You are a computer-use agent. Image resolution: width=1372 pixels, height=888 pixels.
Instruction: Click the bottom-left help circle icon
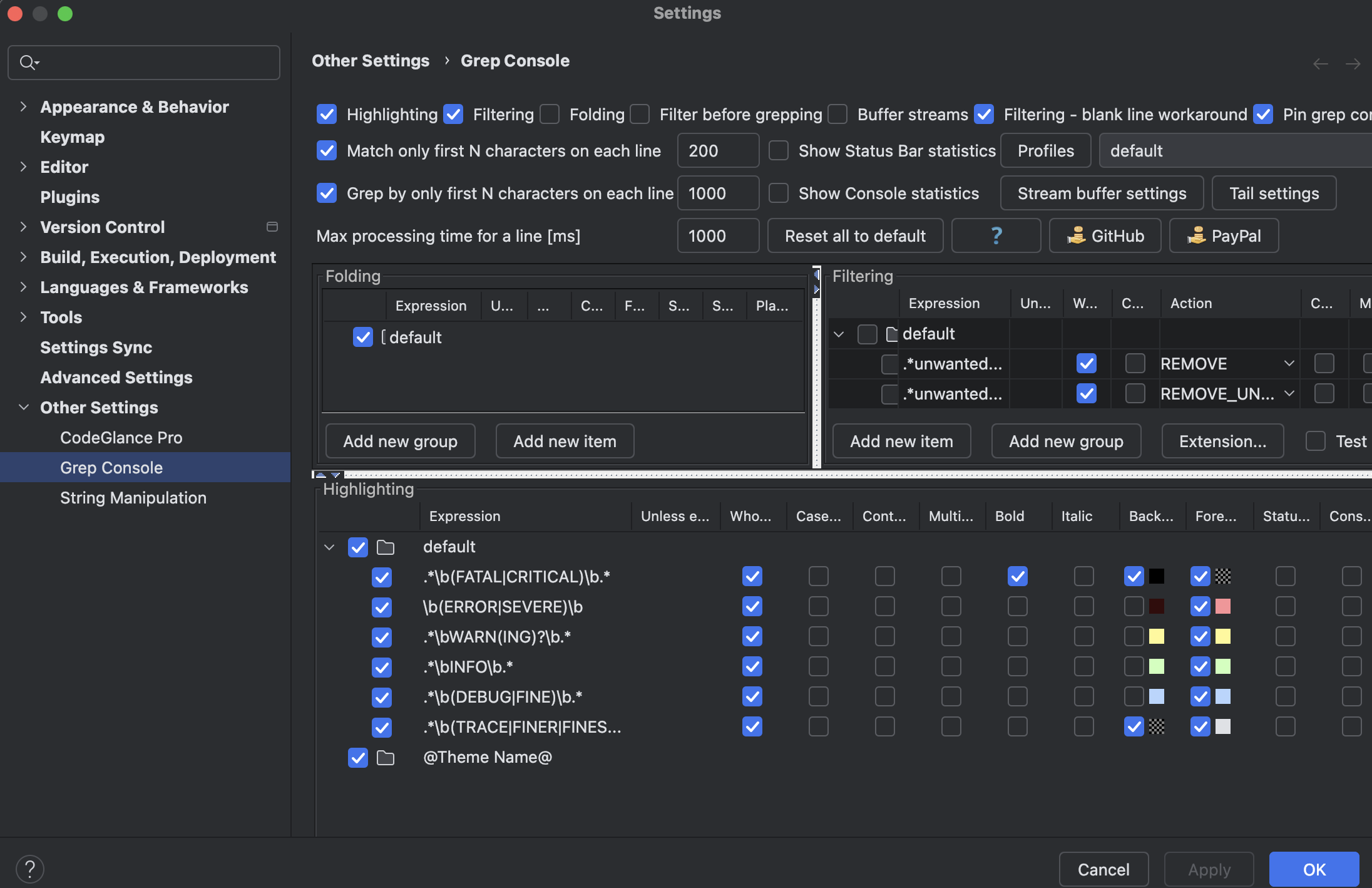(30, 869)
